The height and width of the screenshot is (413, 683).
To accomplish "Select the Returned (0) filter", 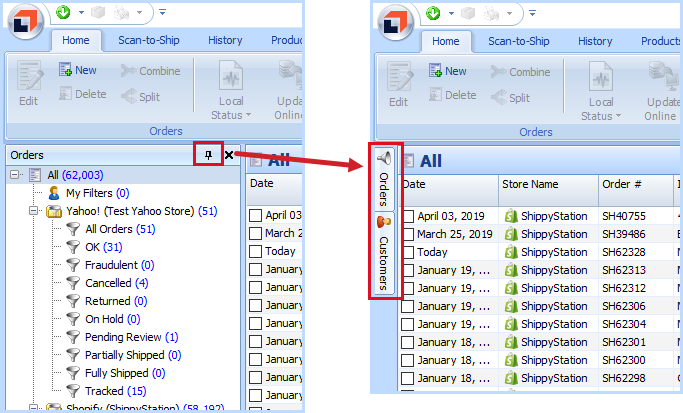I will click(x=107, y=301).
